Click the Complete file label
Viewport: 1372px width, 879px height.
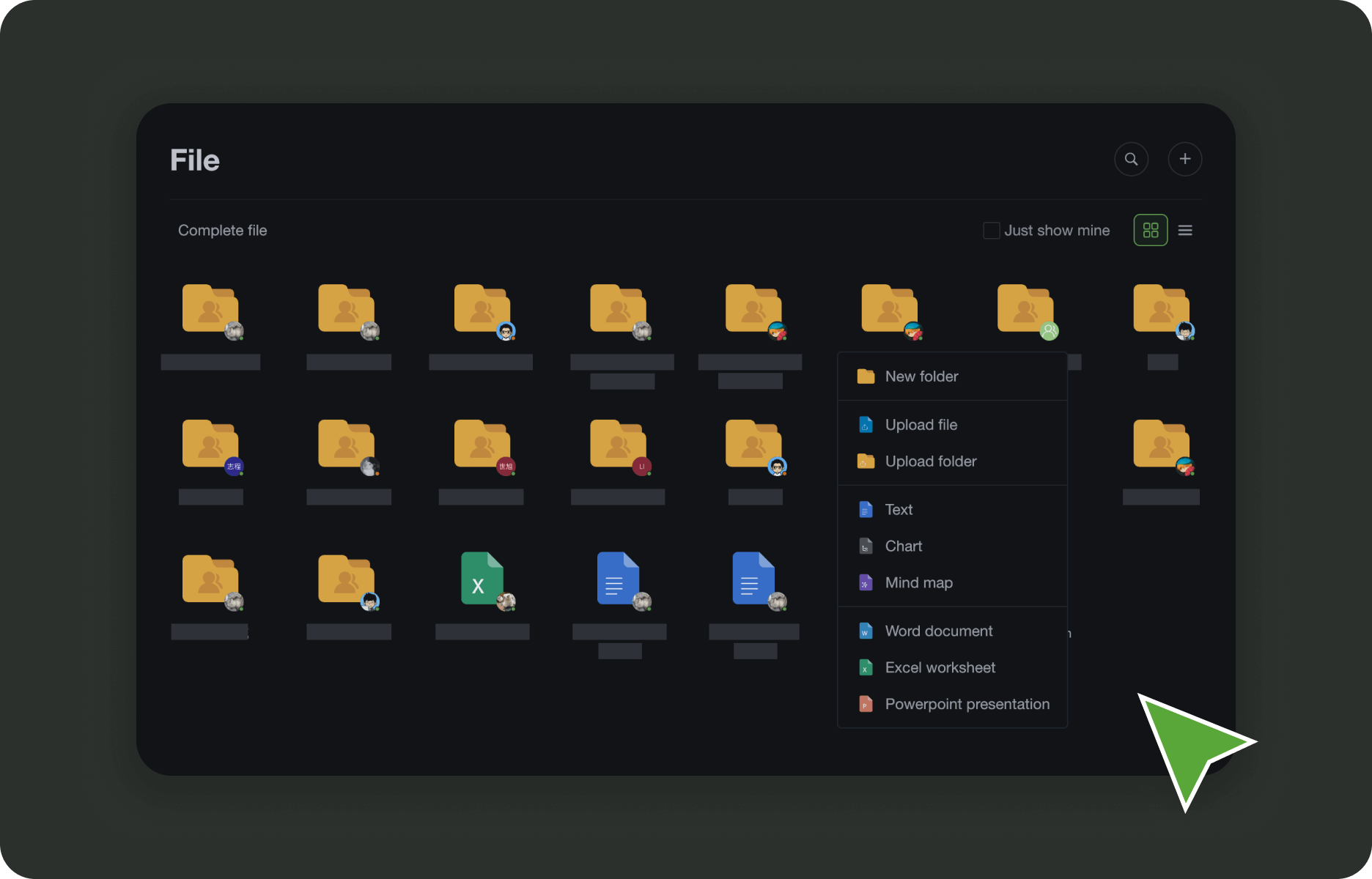point(222,230)
